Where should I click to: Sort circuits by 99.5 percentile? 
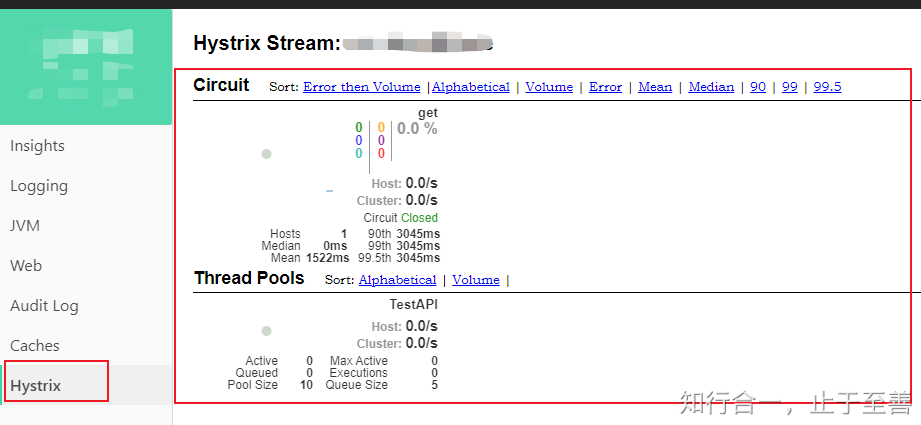pos(828,87)
